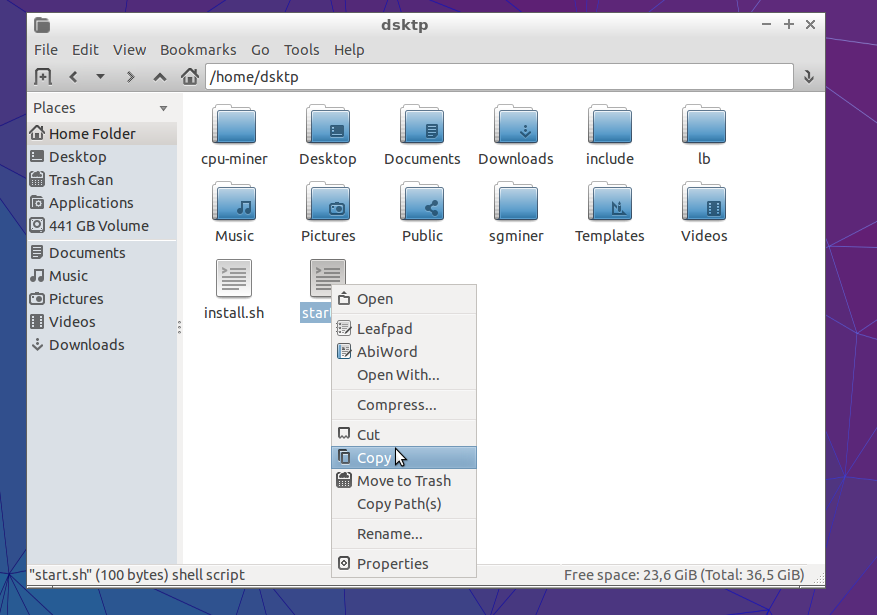Click the go arrow beside path bar
This screenshot has height=615, width=877.
[x=808, y=77]
